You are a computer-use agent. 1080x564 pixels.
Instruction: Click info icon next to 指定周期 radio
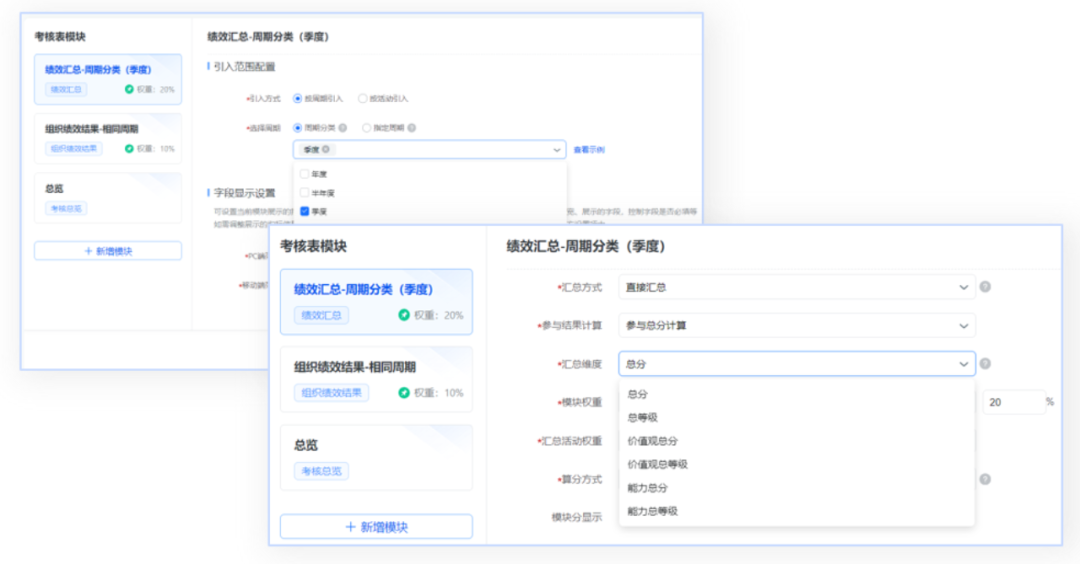click(411, 128)
